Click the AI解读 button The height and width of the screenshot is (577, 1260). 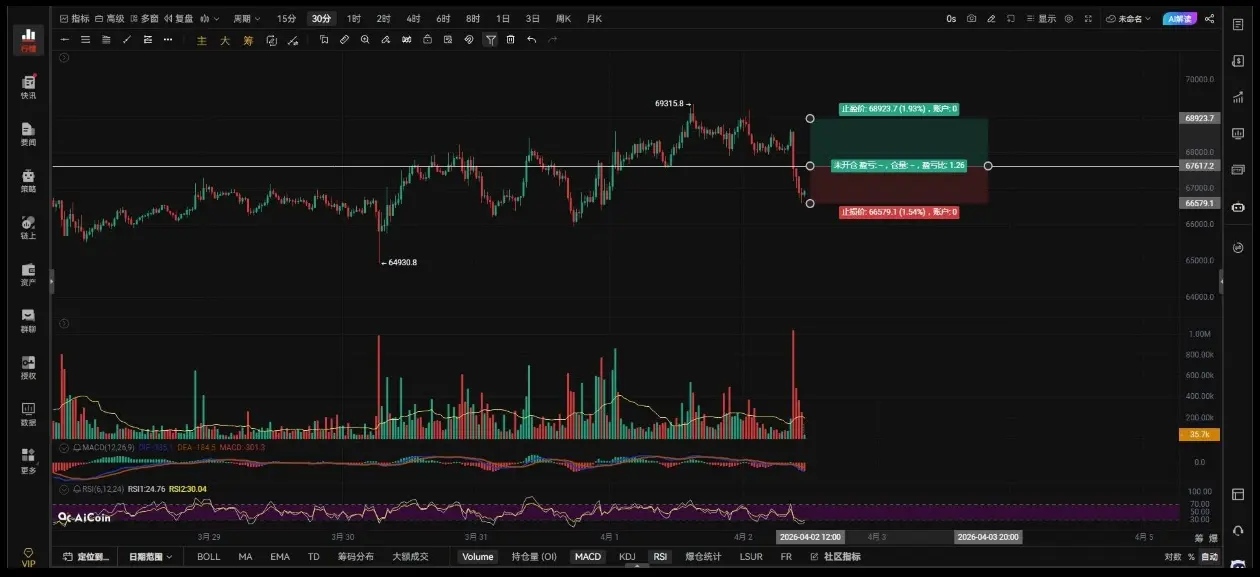[1180, 18]
